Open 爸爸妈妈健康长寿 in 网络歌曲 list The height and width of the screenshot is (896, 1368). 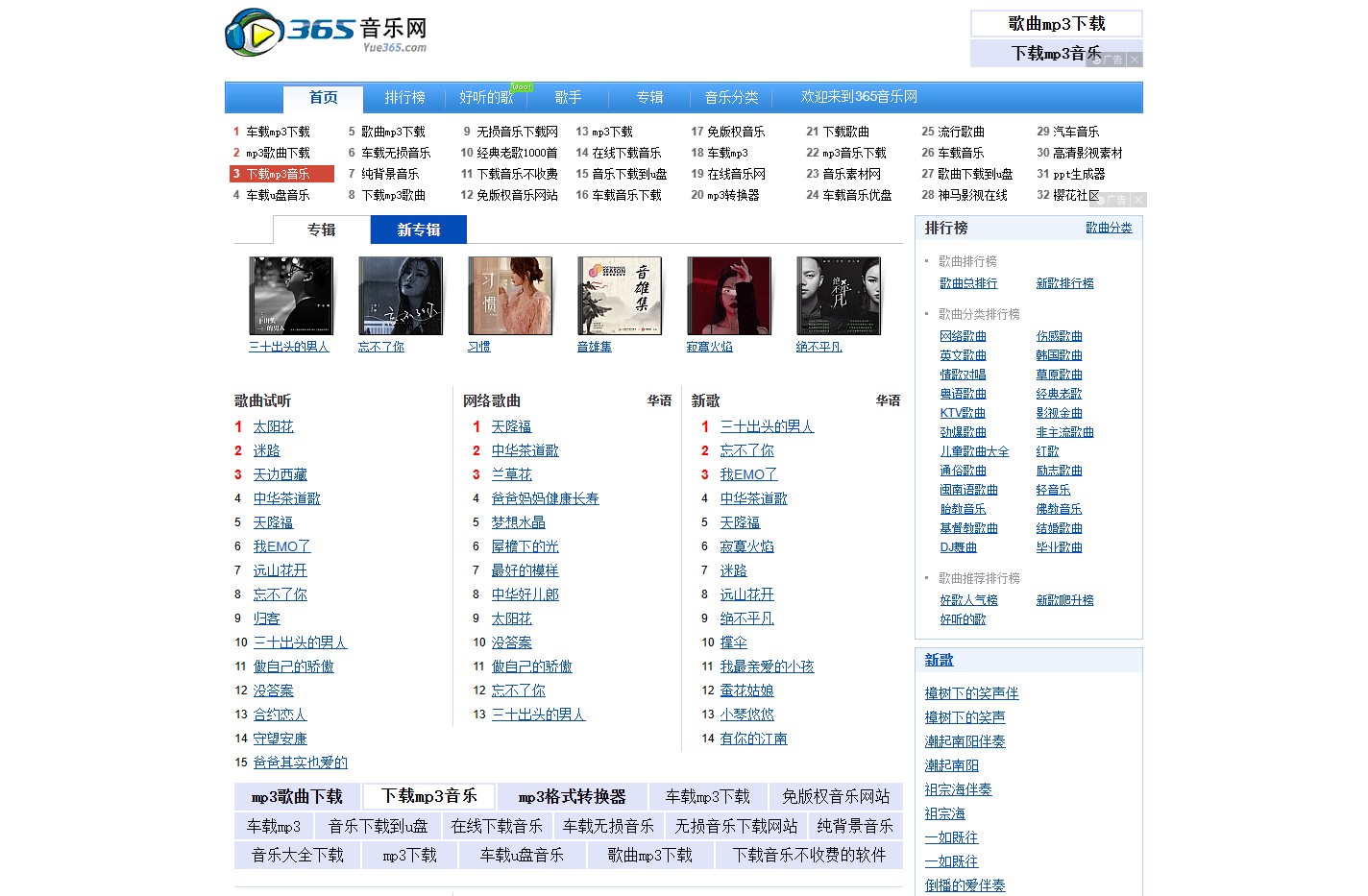click(x=545, y=498)
